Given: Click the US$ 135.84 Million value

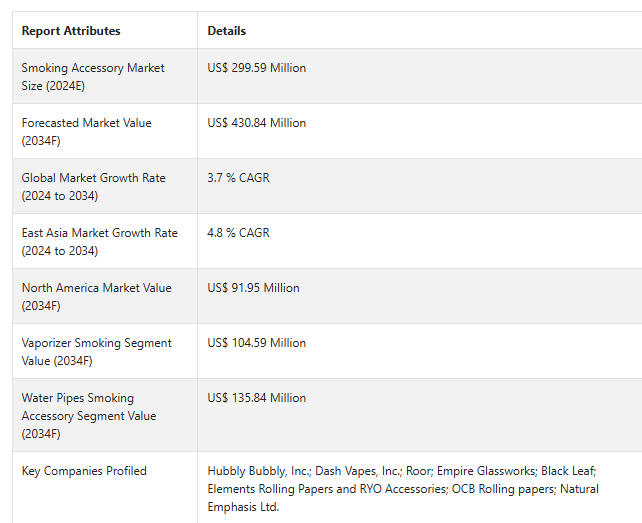Looking at the screenshot, I should [x=257, y=398].
